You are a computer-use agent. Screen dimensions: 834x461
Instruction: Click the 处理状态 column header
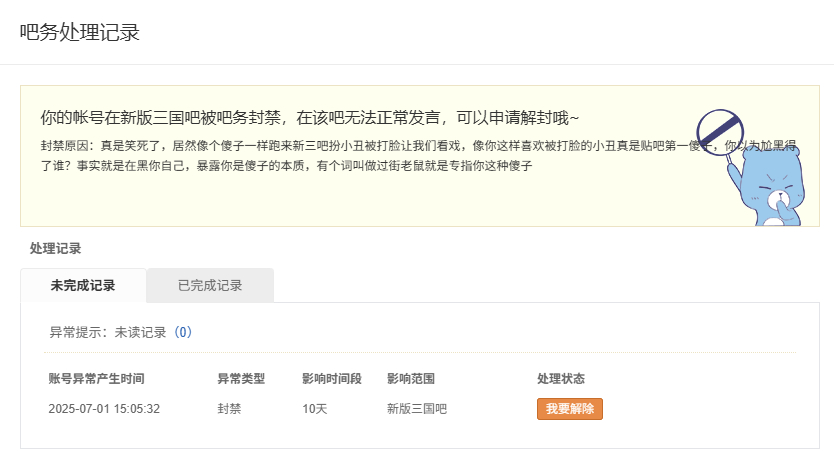(560, 379)
